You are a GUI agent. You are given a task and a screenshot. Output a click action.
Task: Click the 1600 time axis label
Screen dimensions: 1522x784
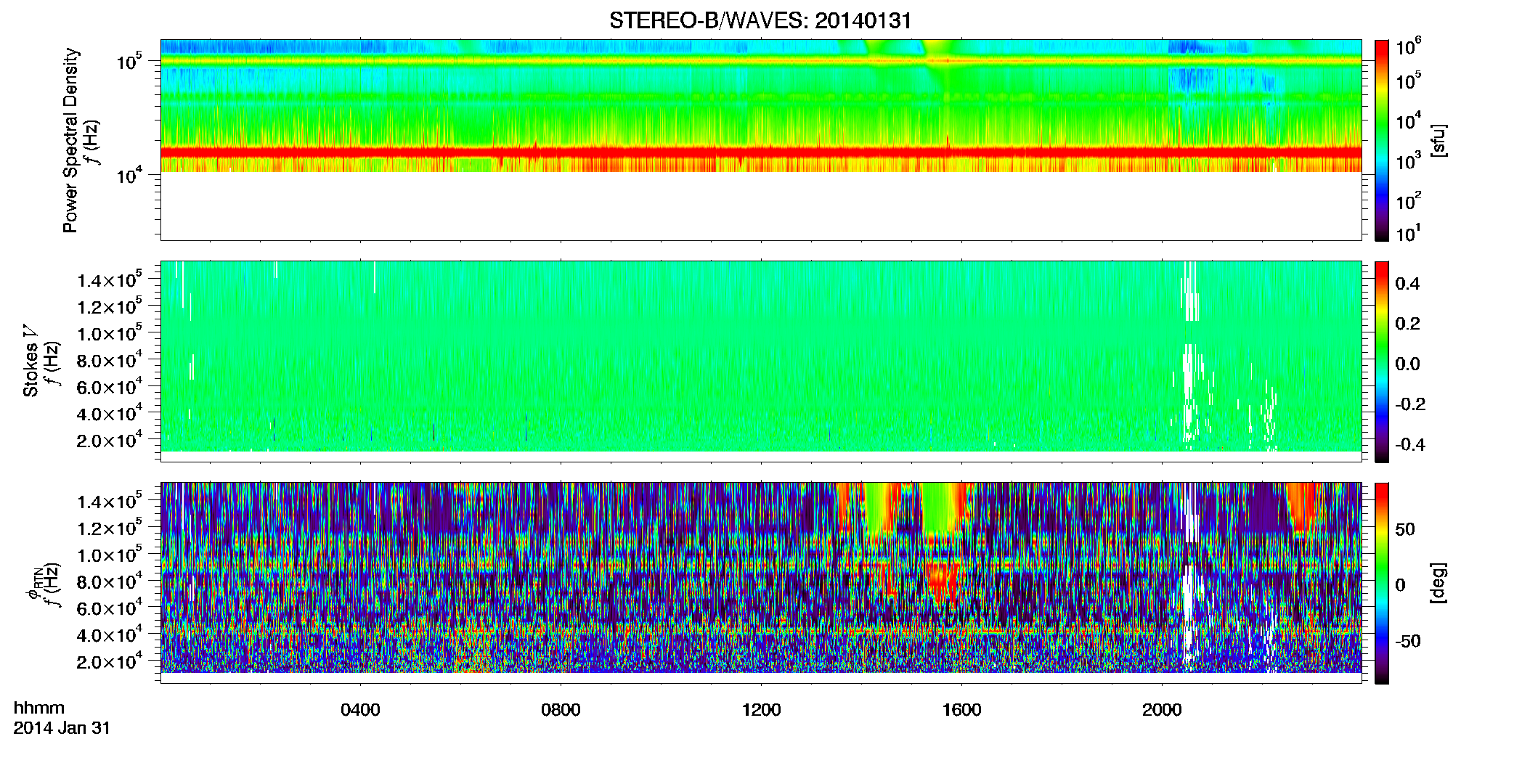961,710
